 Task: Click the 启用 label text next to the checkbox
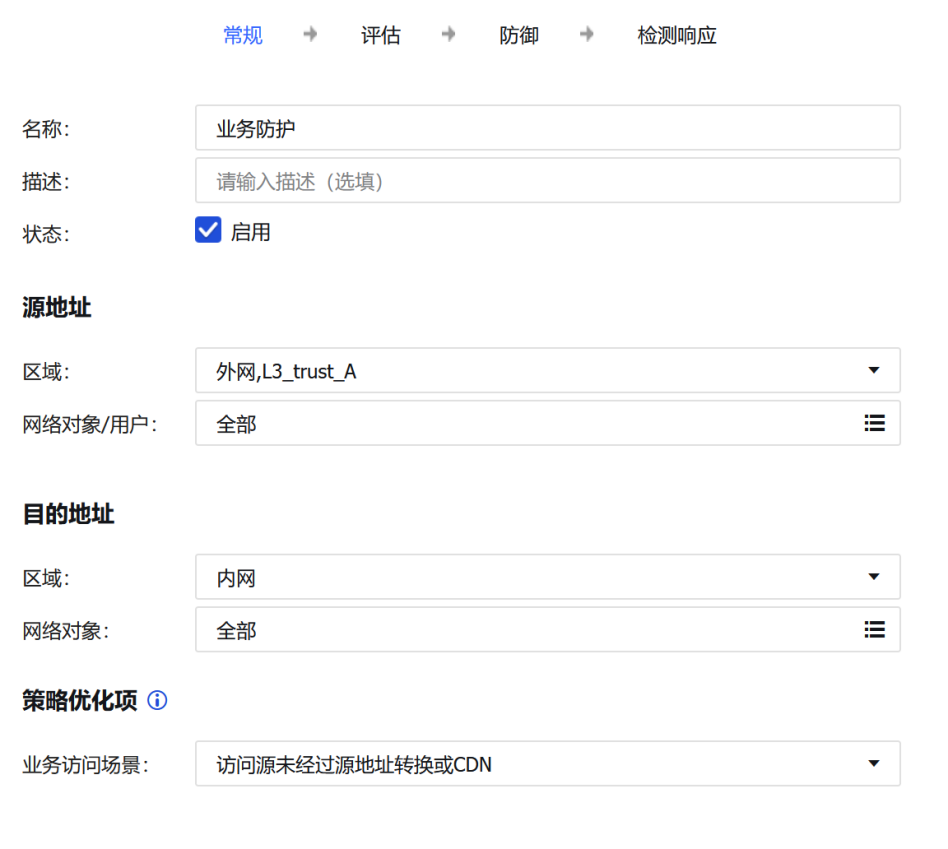(x=250, y=232)
